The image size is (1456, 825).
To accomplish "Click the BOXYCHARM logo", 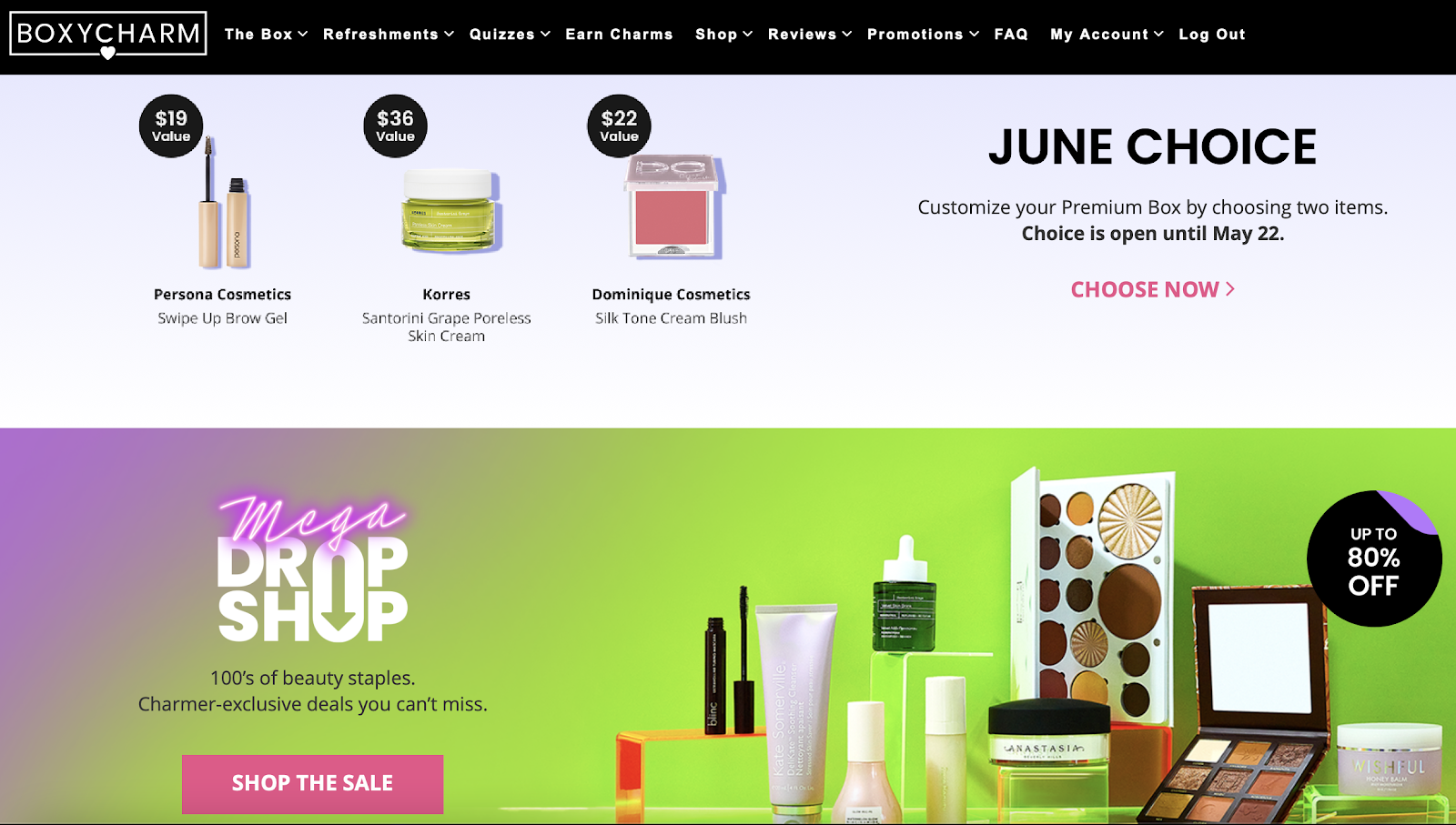I will coord(108,35).
